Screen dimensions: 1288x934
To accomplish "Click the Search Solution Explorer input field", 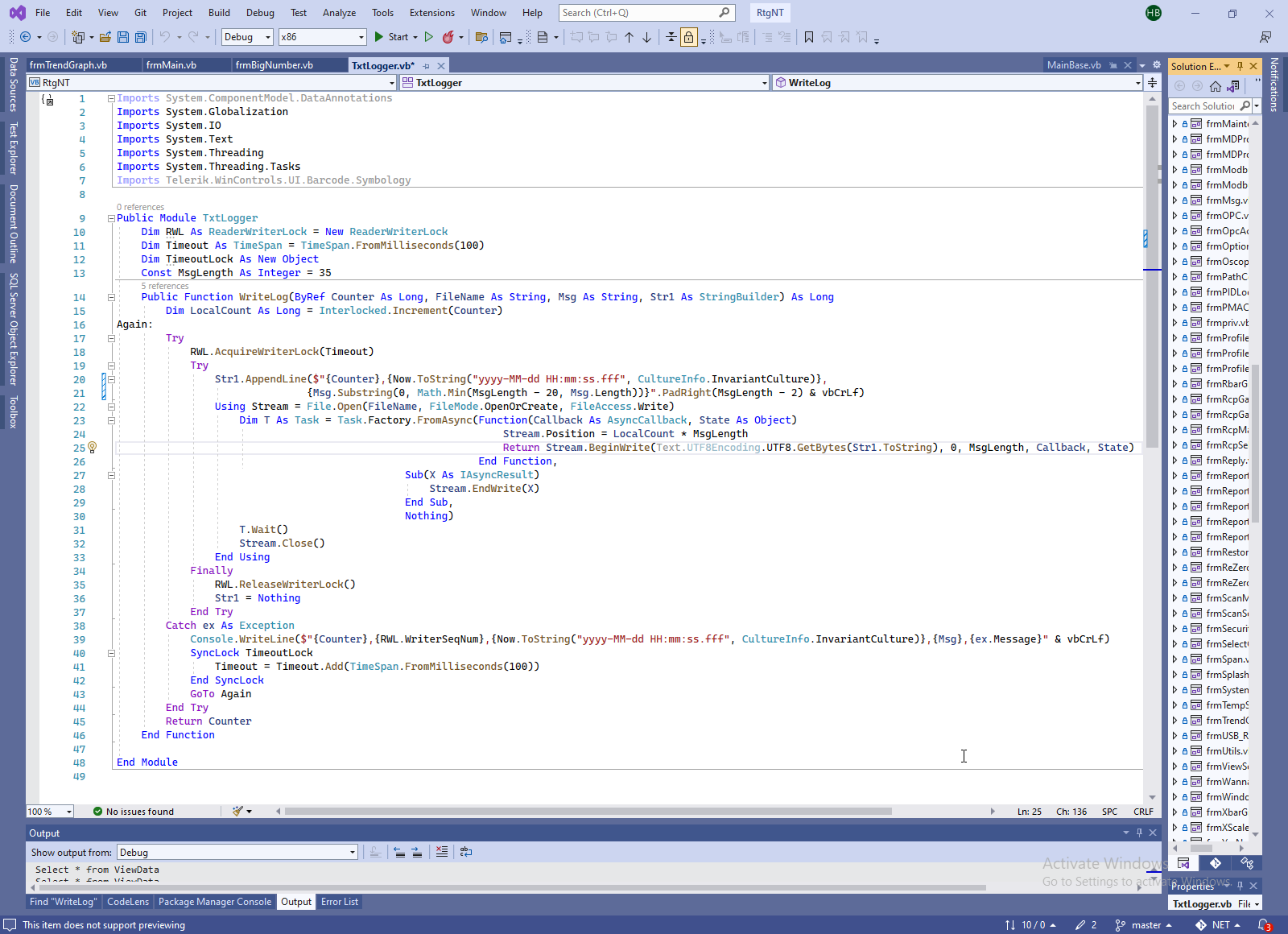I will tap(1203, 106).
